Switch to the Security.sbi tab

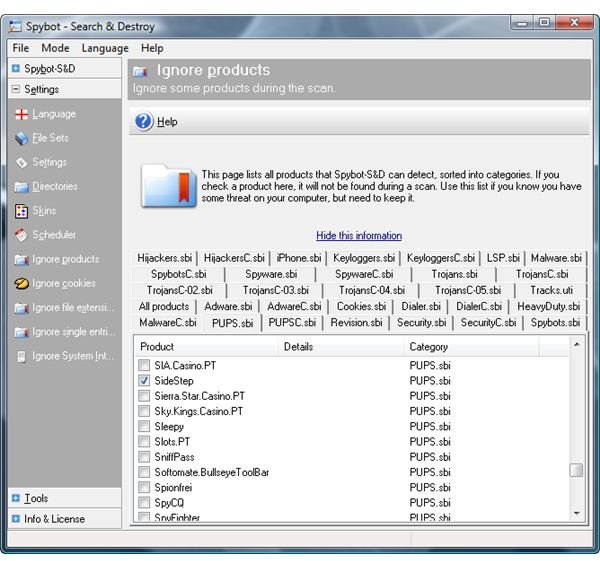(421, 323)
